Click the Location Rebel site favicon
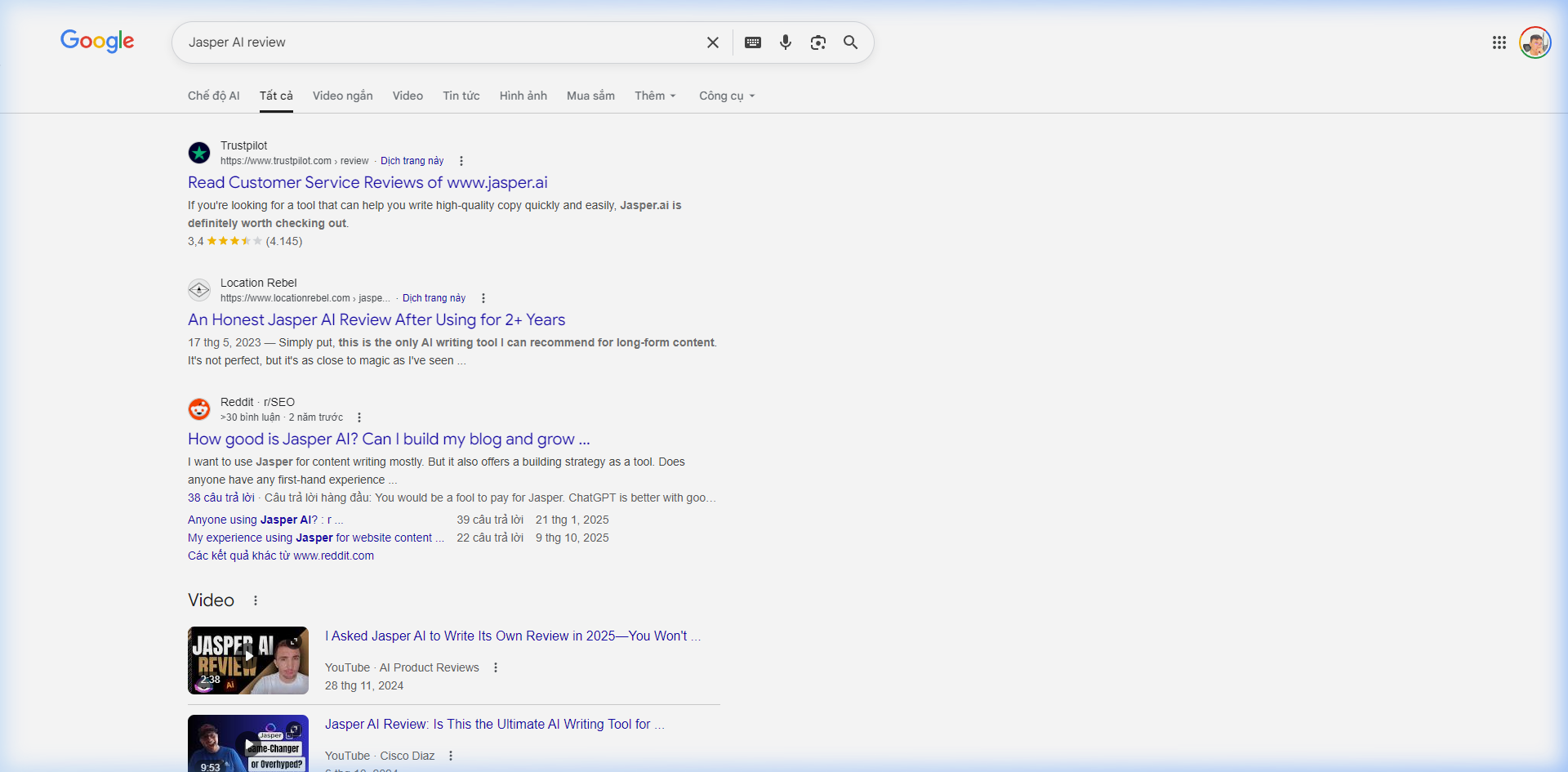The width and height of the screenshot is (1568, 772). coord(199,290)
